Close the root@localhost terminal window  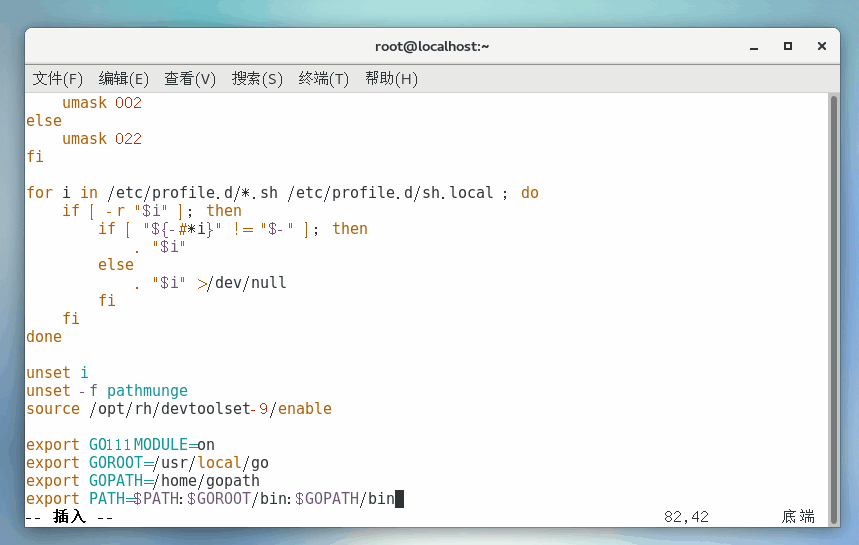[822, 46]
